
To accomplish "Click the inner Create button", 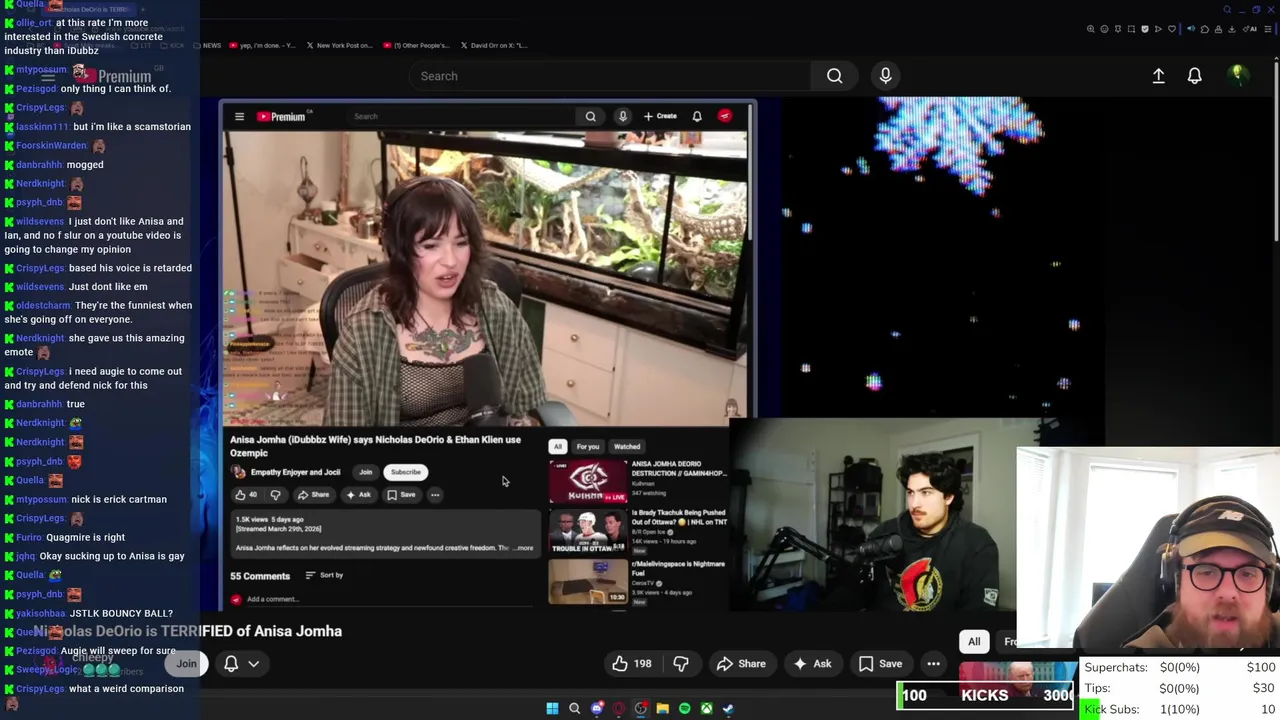I will tap(660, 117).
